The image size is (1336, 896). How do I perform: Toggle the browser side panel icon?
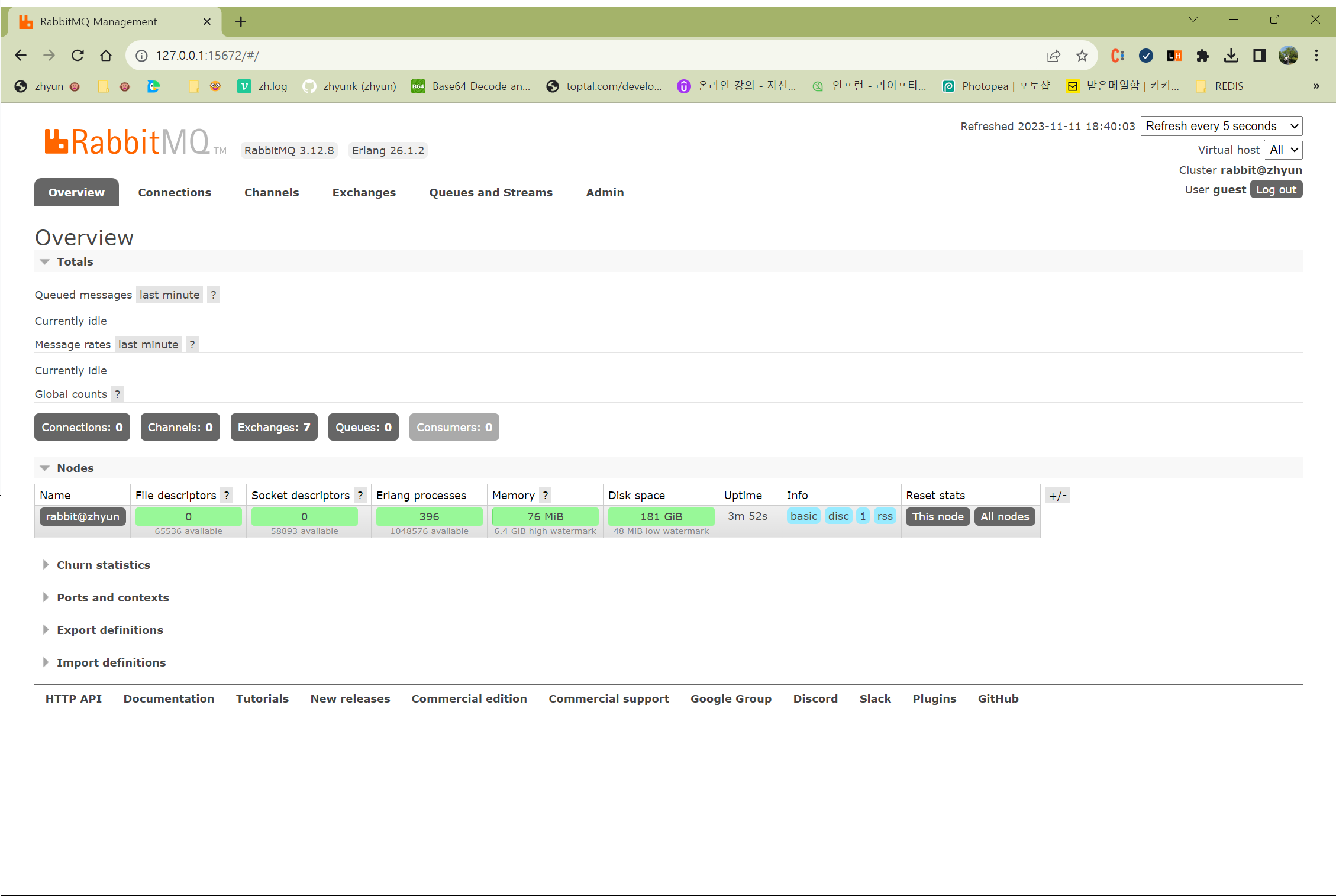[1260, 56]
